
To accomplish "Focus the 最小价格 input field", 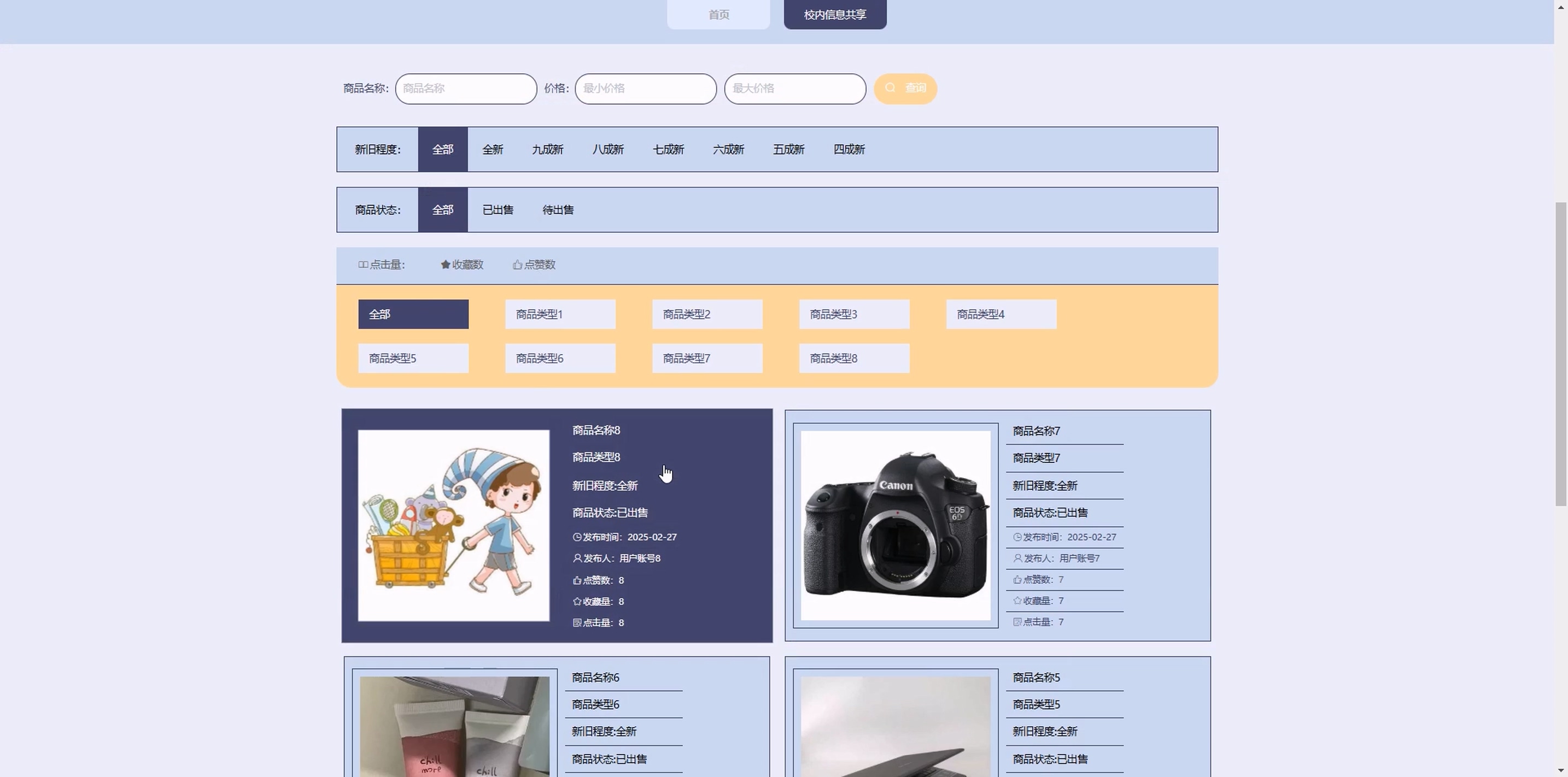I will pyautogui.click(x=645, y=89).
